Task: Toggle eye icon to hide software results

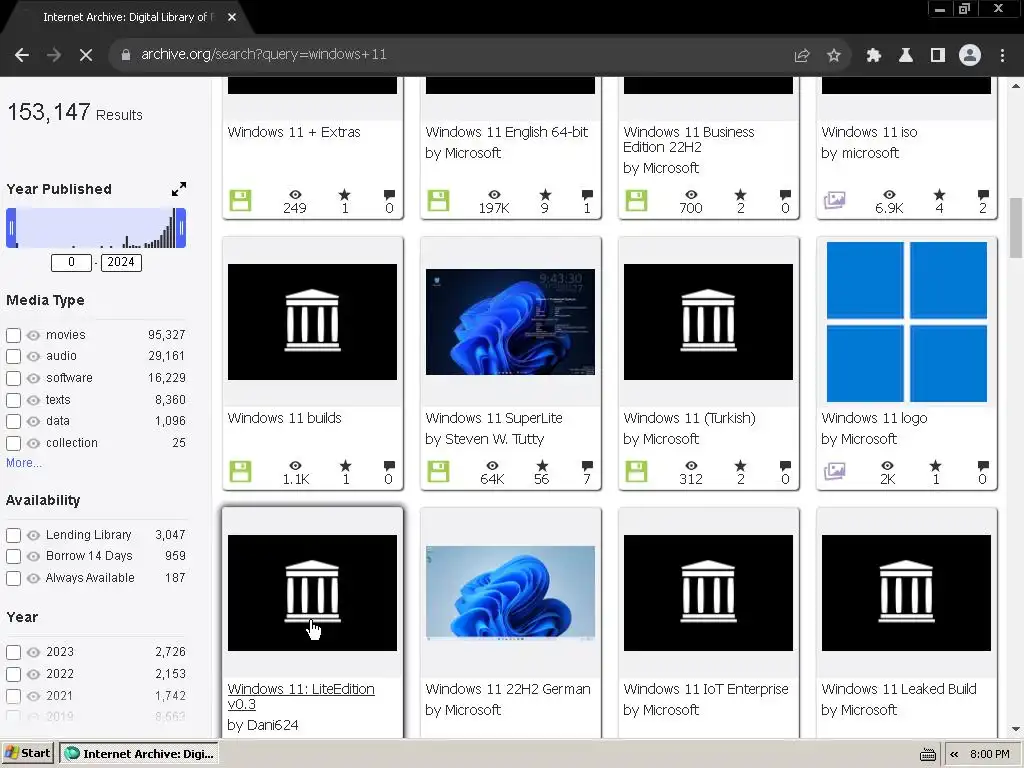Action: click(33, 379)
